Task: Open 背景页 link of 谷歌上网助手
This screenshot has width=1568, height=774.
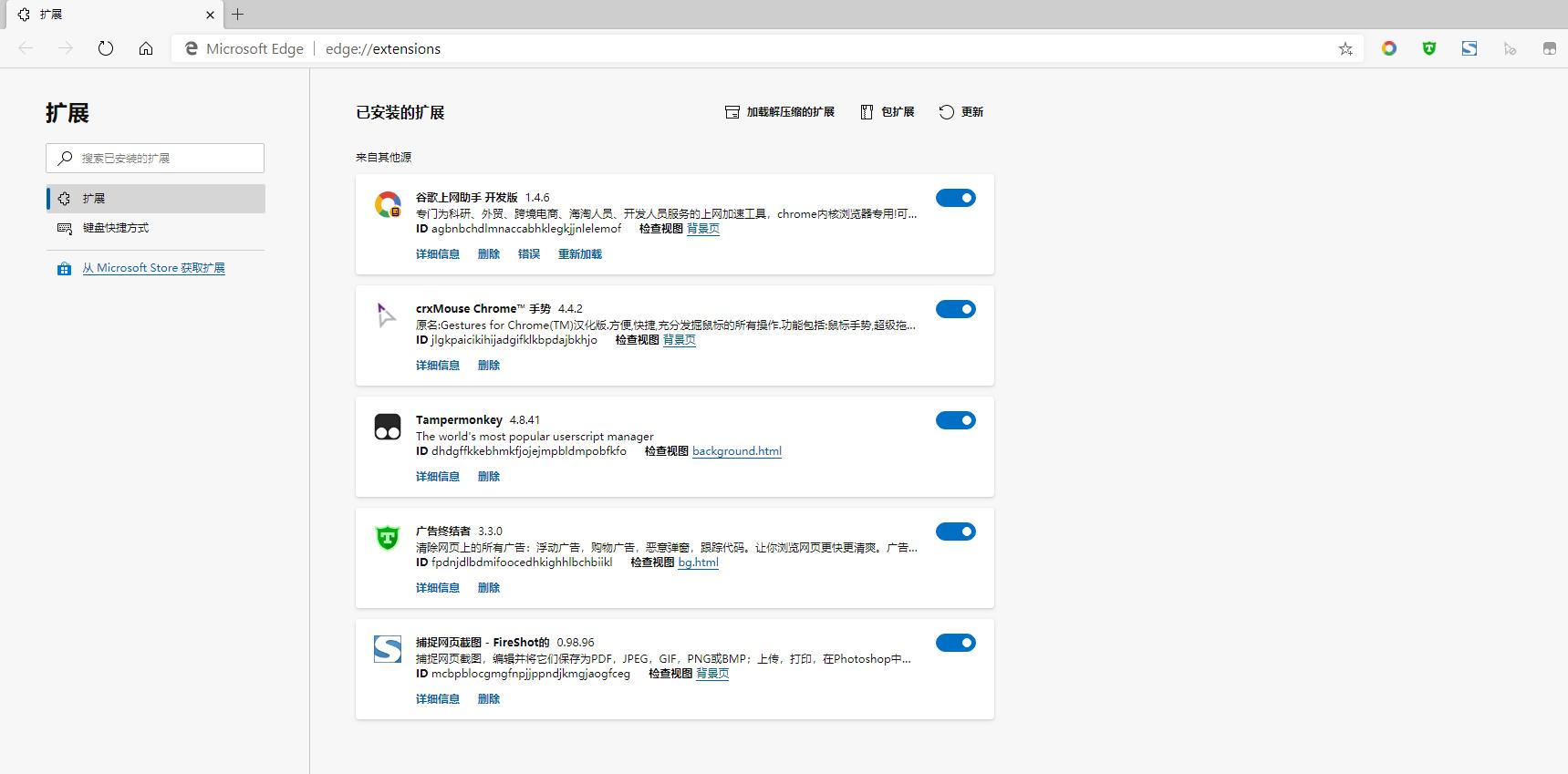Action: (x=703, y=229)
